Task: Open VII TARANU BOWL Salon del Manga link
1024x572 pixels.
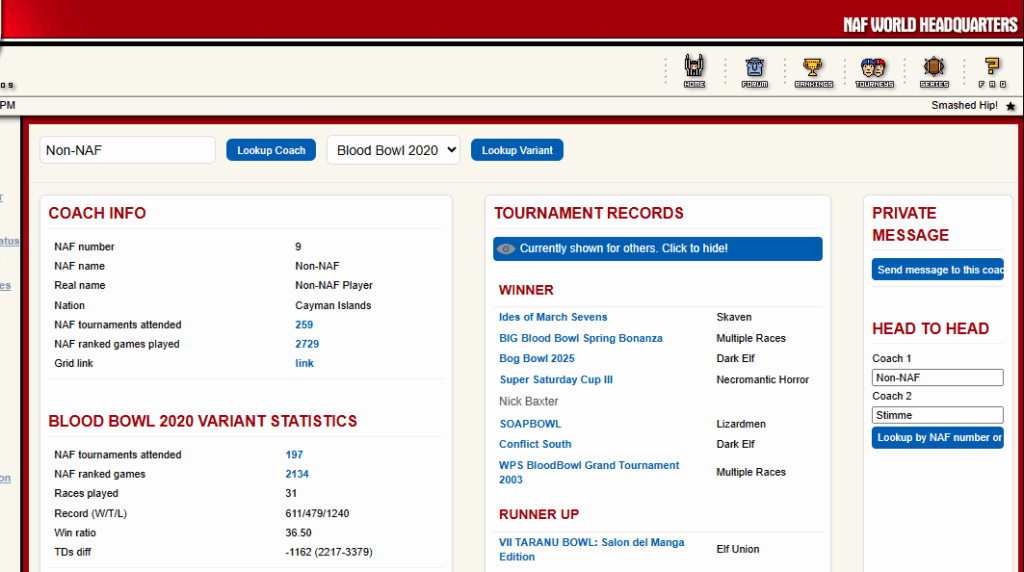Action: [x=592, y=549]
